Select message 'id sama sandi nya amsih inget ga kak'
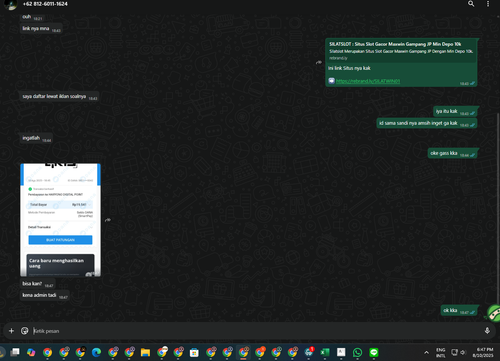The width and height of the screenshot is (500, 361). pos(427,123)
